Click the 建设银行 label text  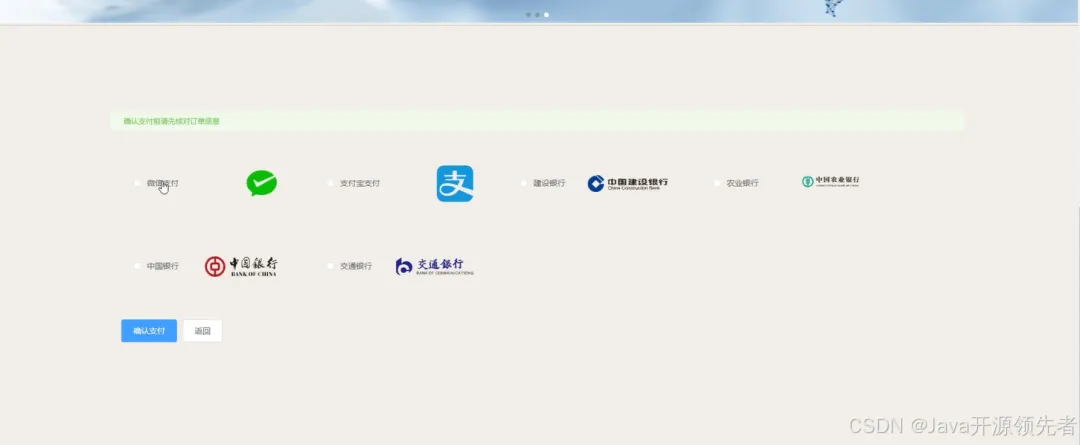tap(550, 183)
